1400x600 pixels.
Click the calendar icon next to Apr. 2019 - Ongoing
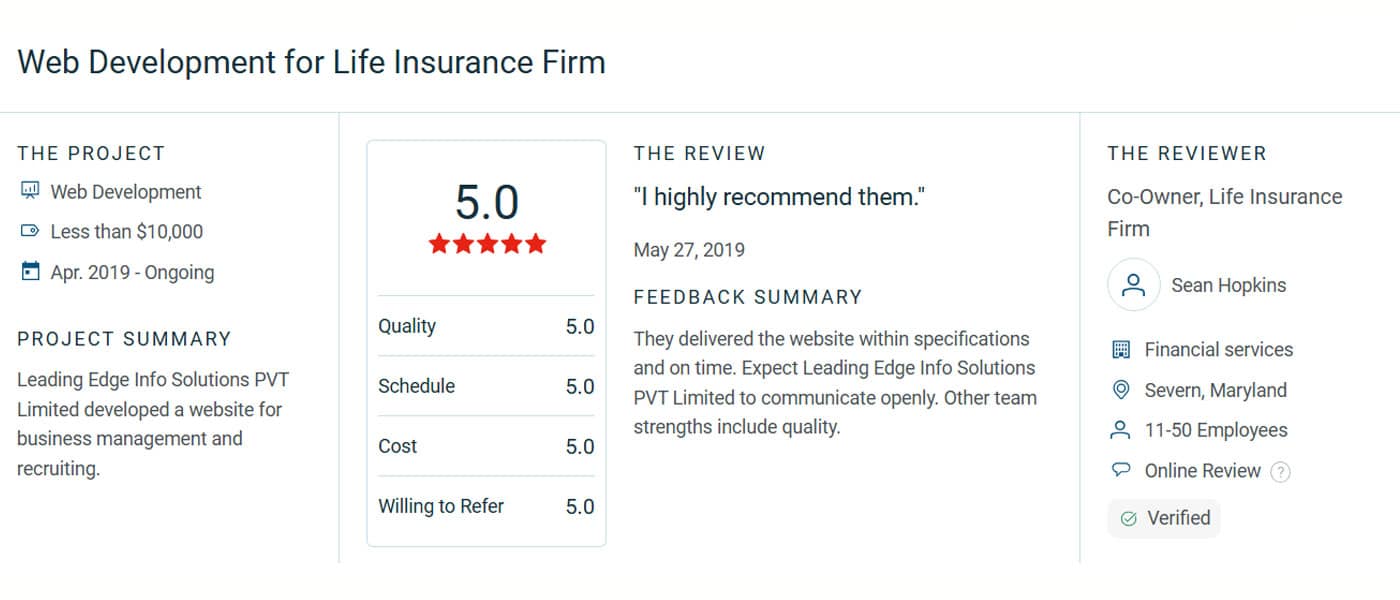click(32, 271)
